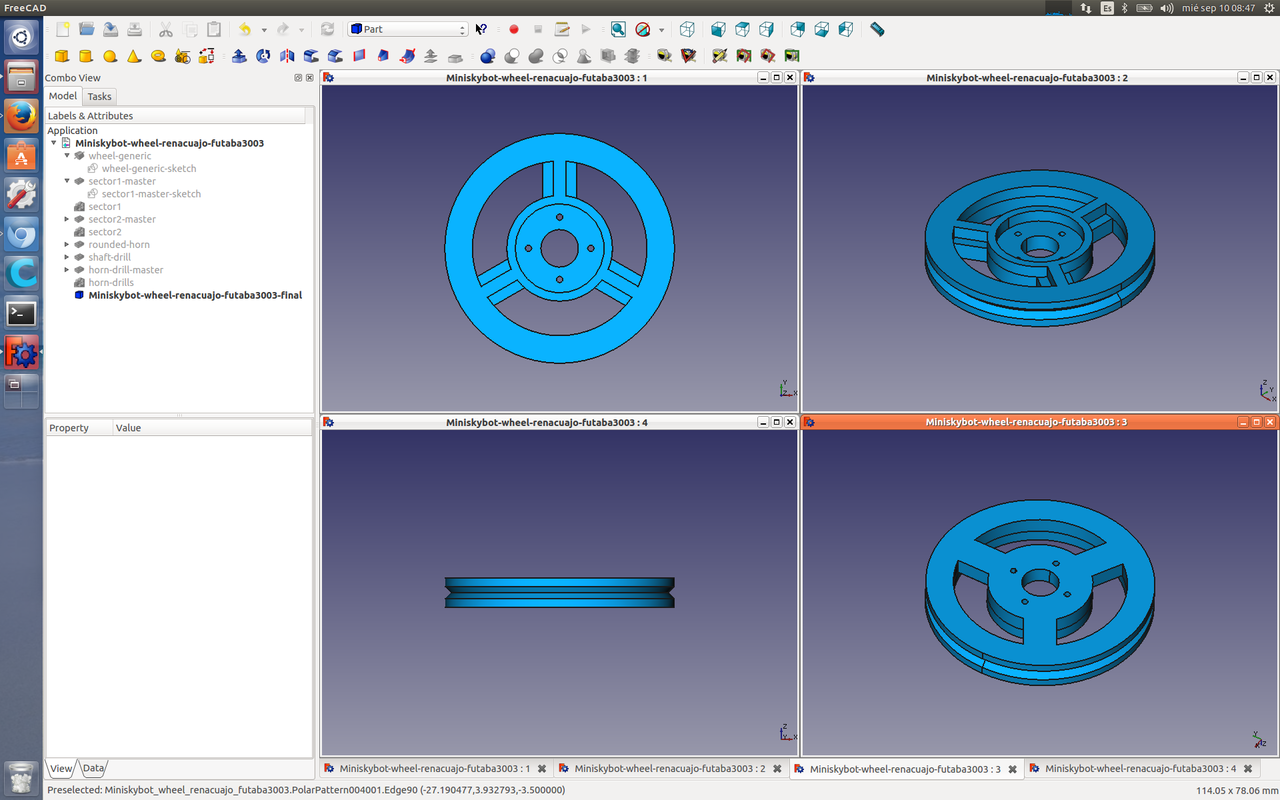1280x800 pixels.
Task: Open the Part workbench selector dropdown
Action: [407, 29]
